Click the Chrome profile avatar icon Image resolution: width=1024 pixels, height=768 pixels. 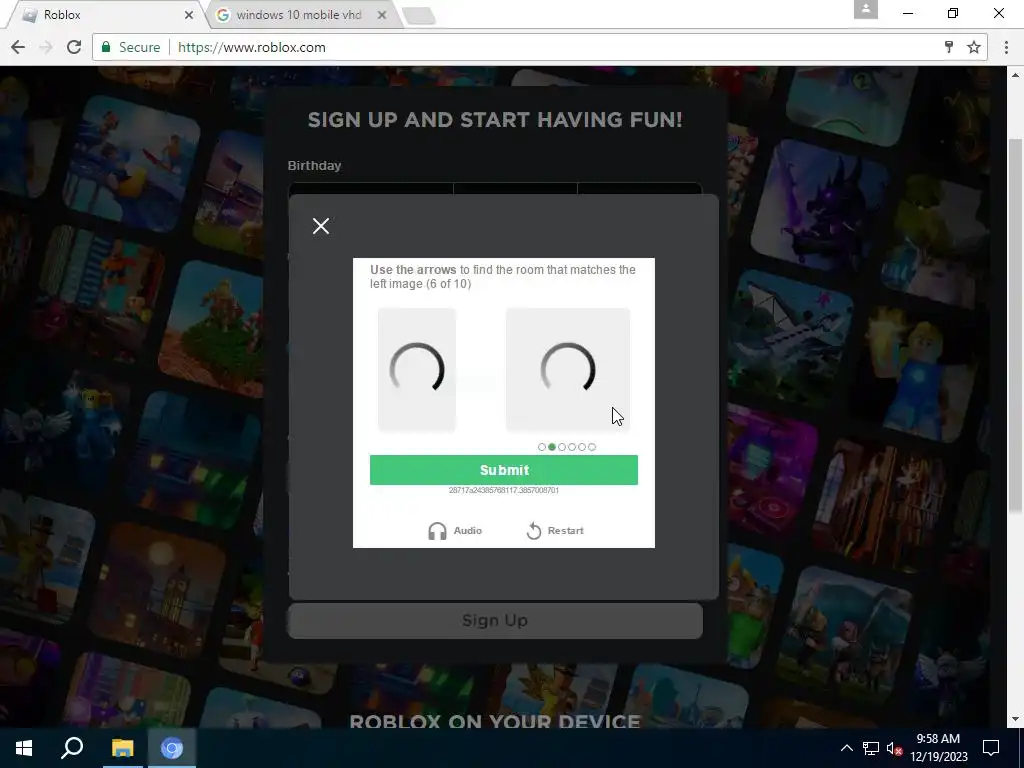point(865,9)
